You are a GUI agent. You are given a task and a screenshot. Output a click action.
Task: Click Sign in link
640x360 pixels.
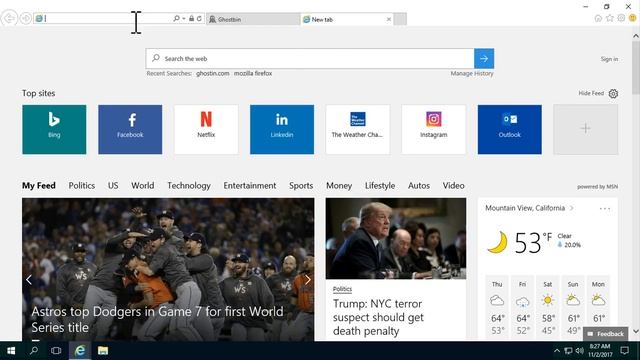[x=609, y=59]
